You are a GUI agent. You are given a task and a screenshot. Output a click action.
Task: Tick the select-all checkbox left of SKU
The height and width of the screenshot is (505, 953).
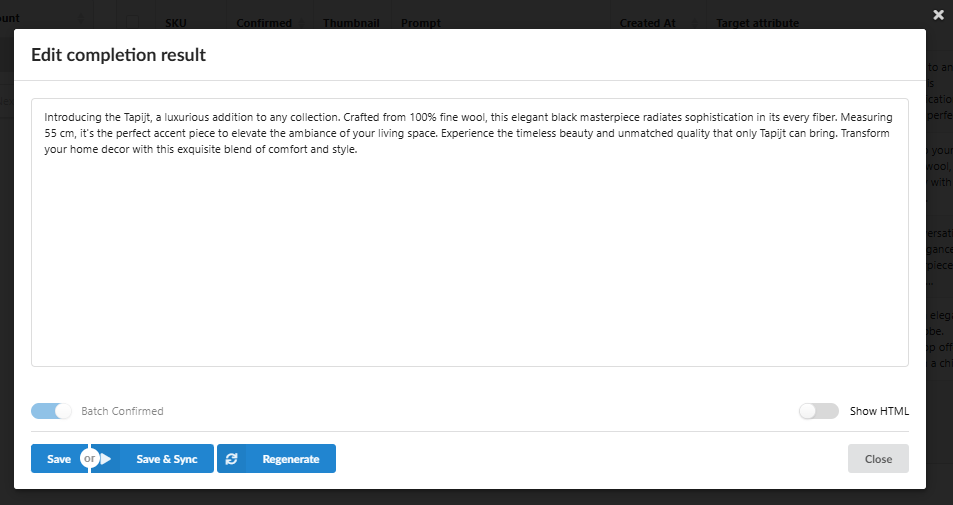click(134, 22)
